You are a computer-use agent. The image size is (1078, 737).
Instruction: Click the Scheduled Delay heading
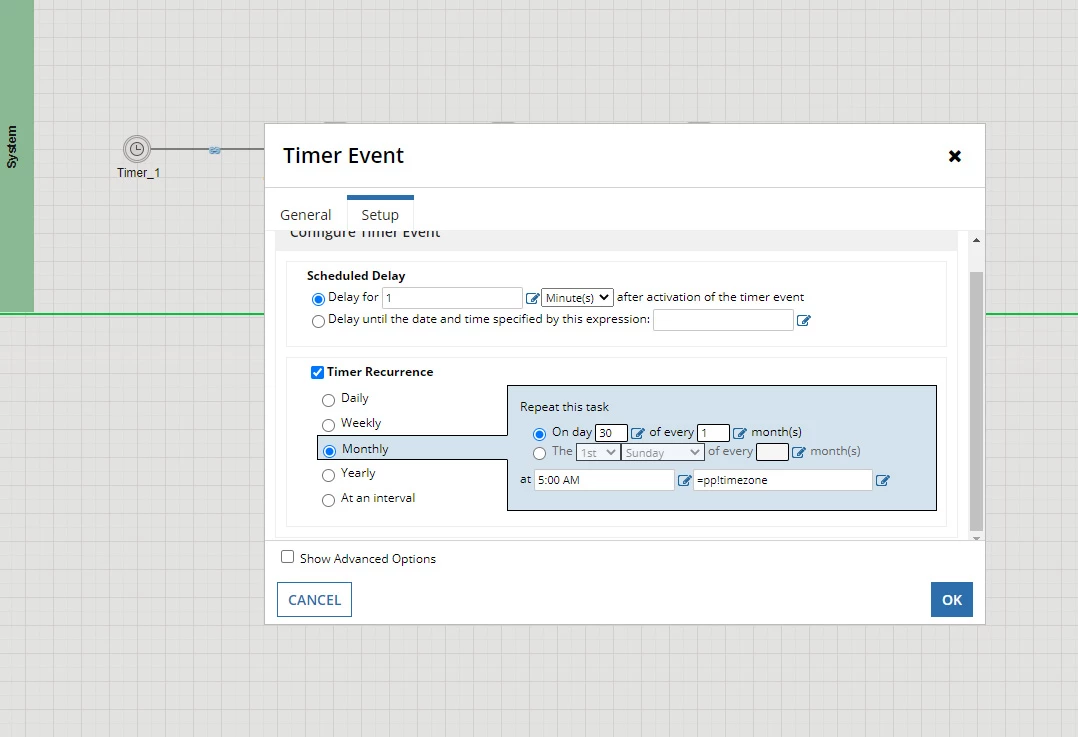[x=356, y=276]
